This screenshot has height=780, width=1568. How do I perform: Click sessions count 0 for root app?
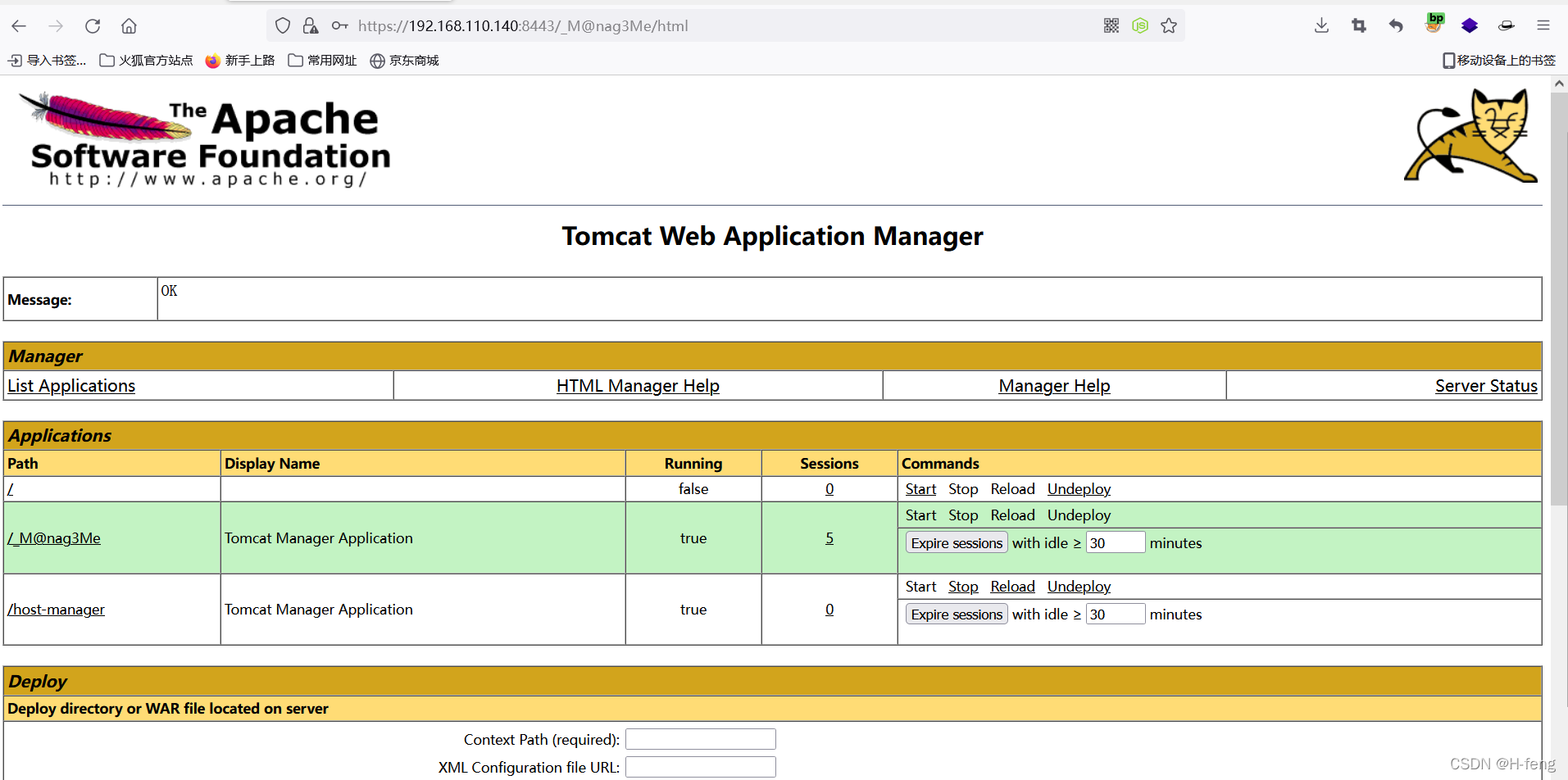(x=829, y=489)
